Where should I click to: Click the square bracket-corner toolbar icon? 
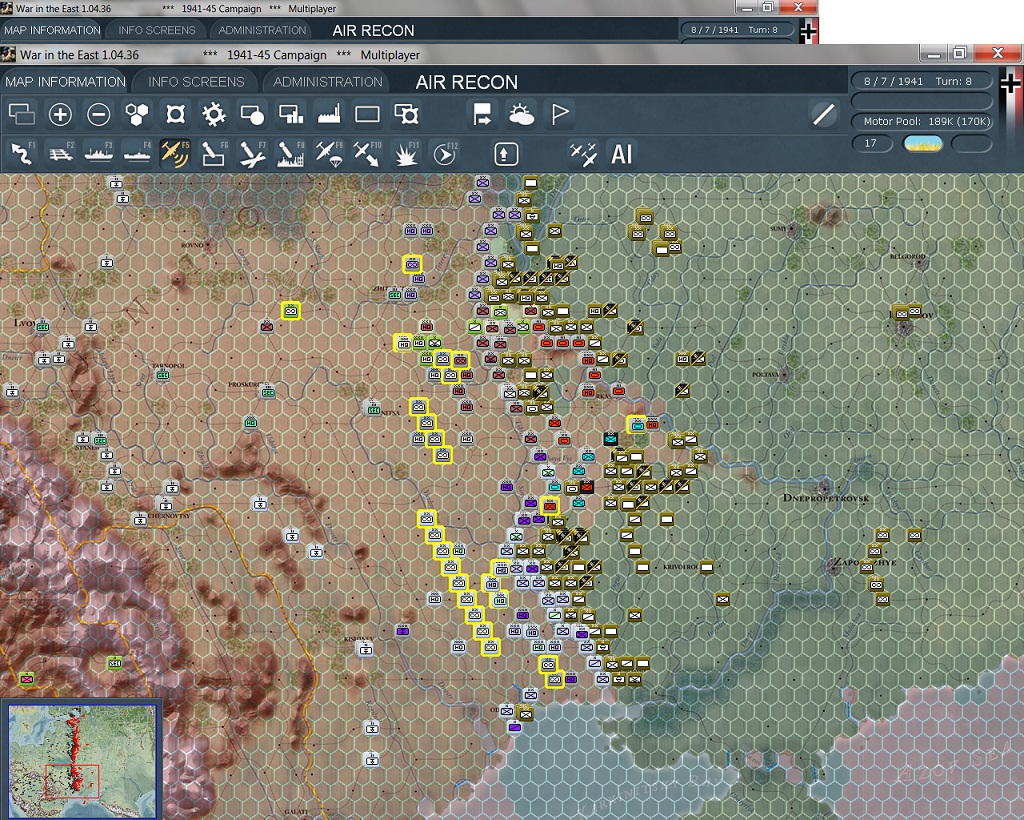coord(175,114)
